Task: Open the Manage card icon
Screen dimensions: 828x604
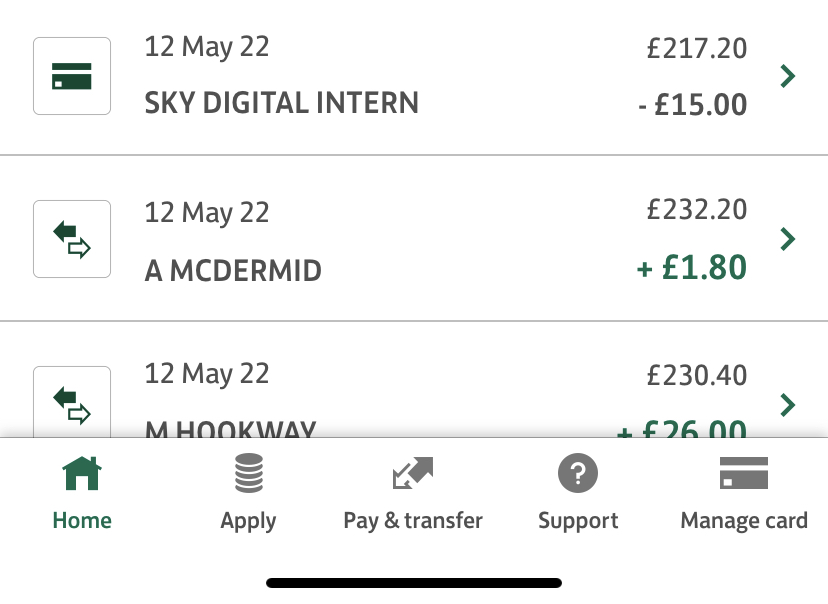Action: 744,472
